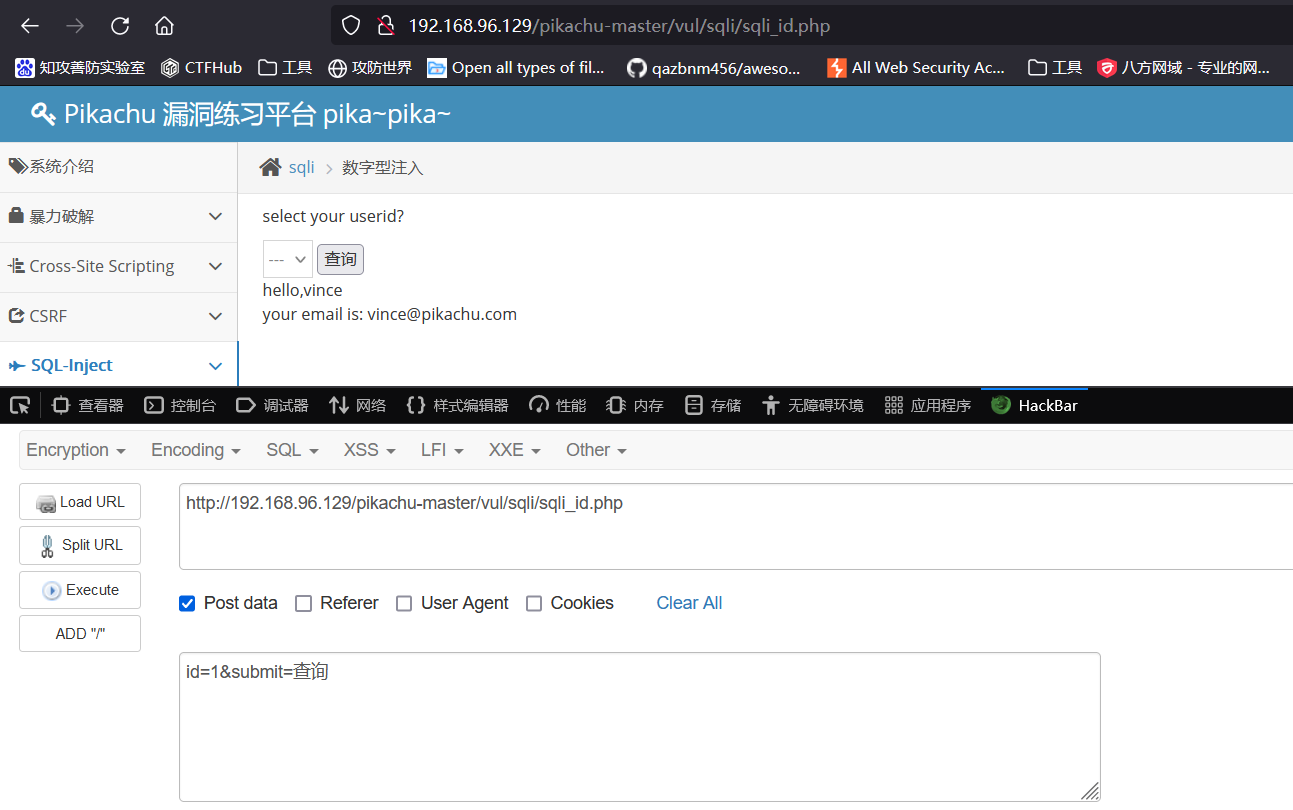Open the userid select dropdown

point(288,259)
